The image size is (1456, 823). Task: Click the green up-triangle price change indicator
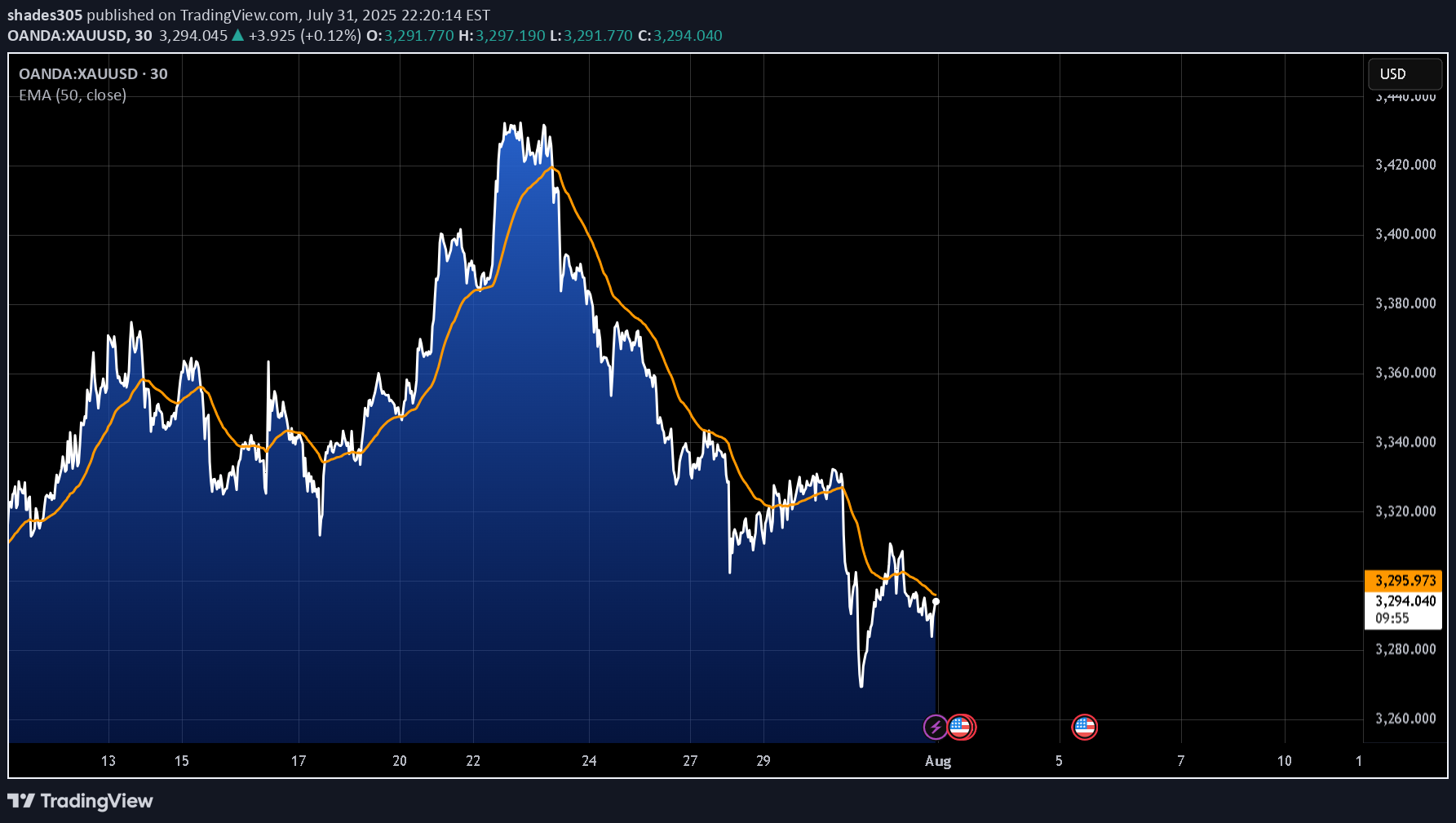[237, 35]
